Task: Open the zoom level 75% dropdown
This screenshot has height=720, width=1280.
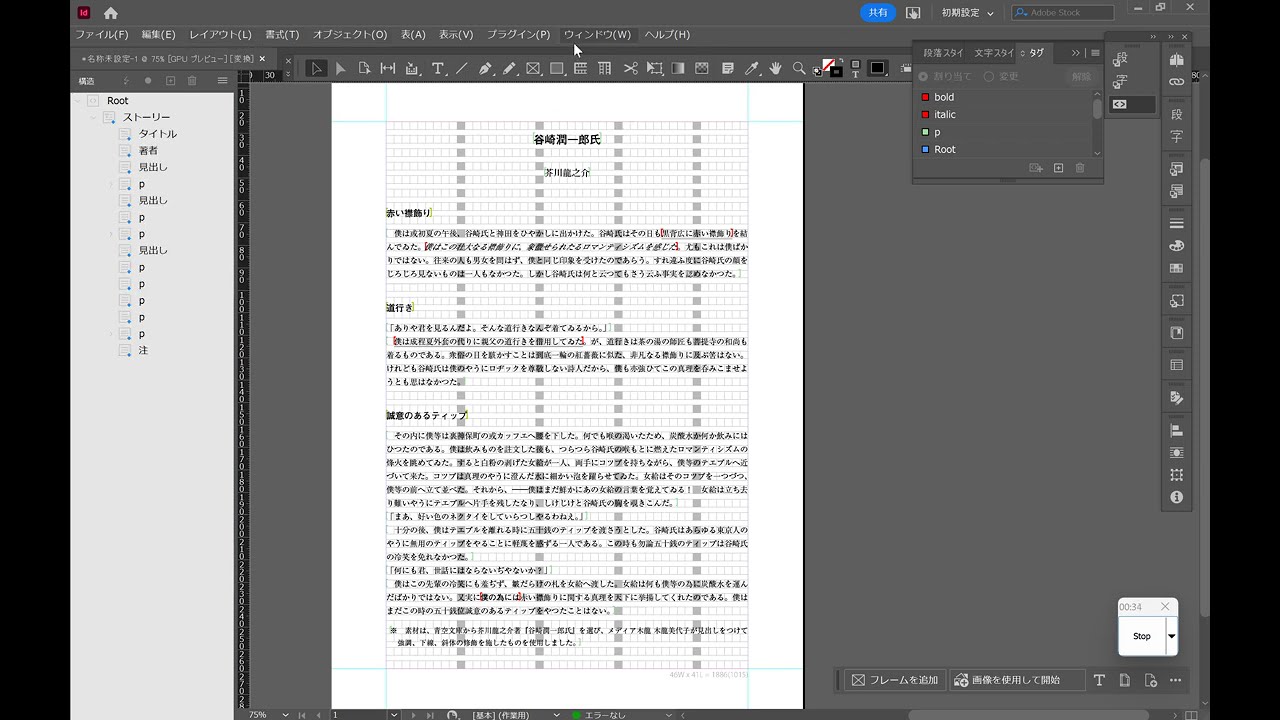Action: click(286, 715)
